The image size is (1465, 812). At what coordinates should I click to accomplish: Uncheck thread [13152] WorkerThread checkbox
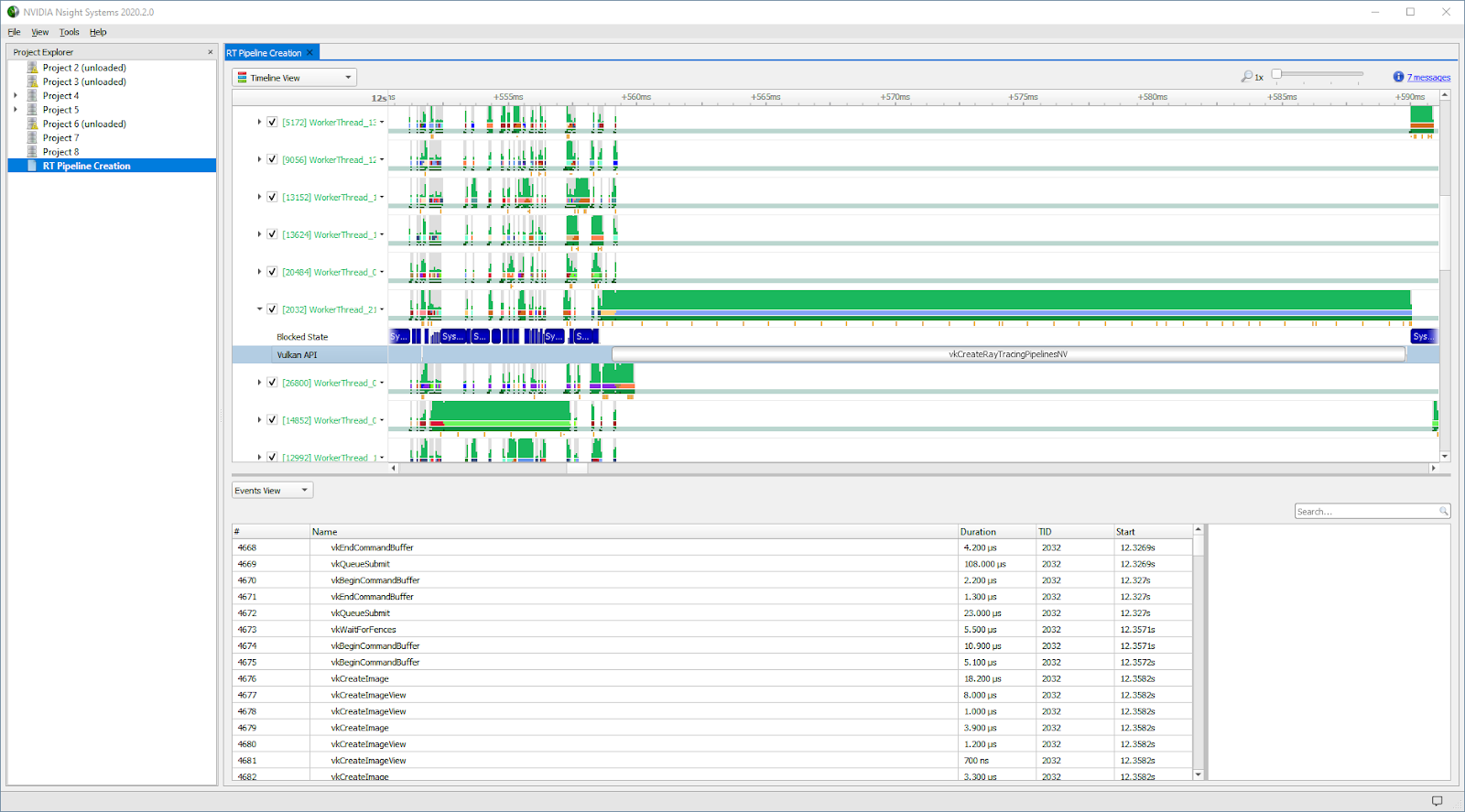(272, 197)
